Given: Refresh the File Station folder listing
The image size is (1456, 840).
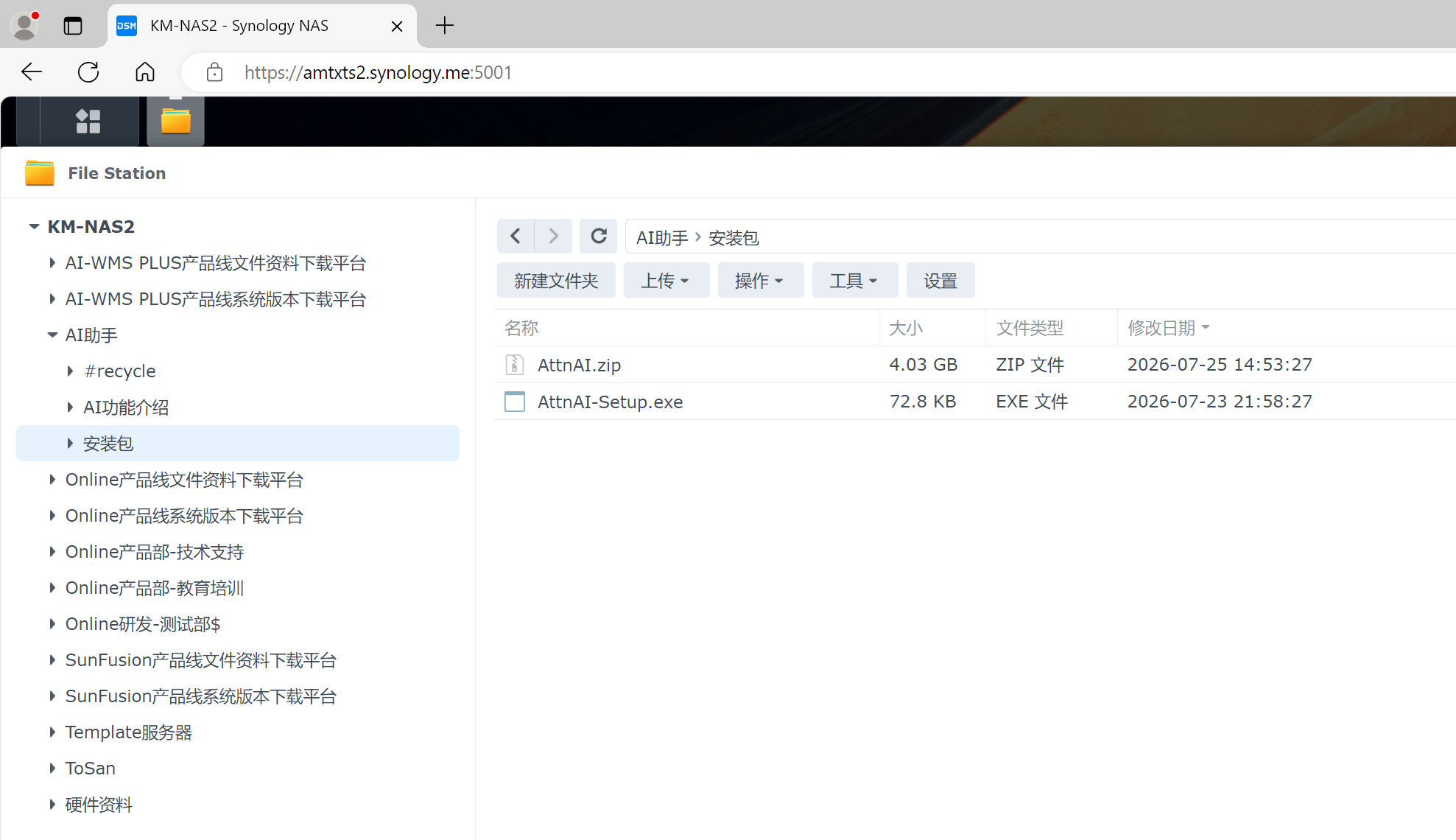Looking at the screenshot, I should (599, 237).
